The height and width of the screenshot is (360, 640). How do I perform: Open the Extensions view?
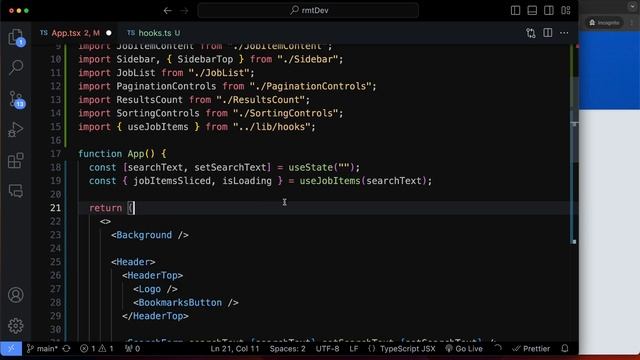click(16, 160)
